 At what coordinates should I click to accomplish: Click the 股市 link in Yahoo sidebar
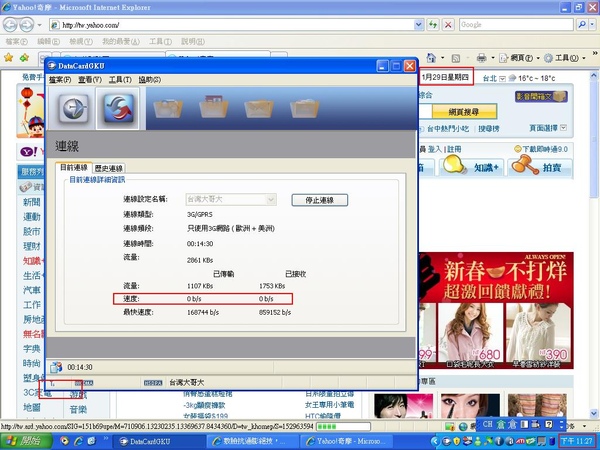point(31,232)
